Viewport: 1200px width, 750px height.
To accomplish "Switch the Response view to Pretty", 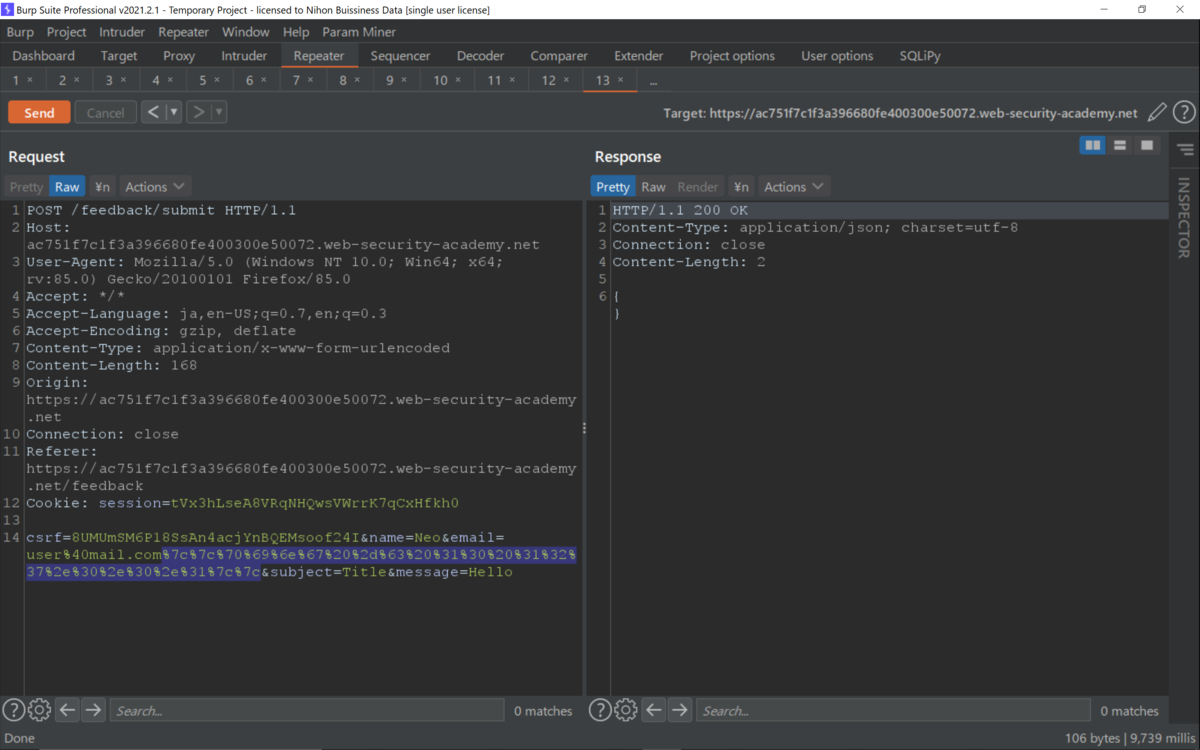I will tap(613, 186).
